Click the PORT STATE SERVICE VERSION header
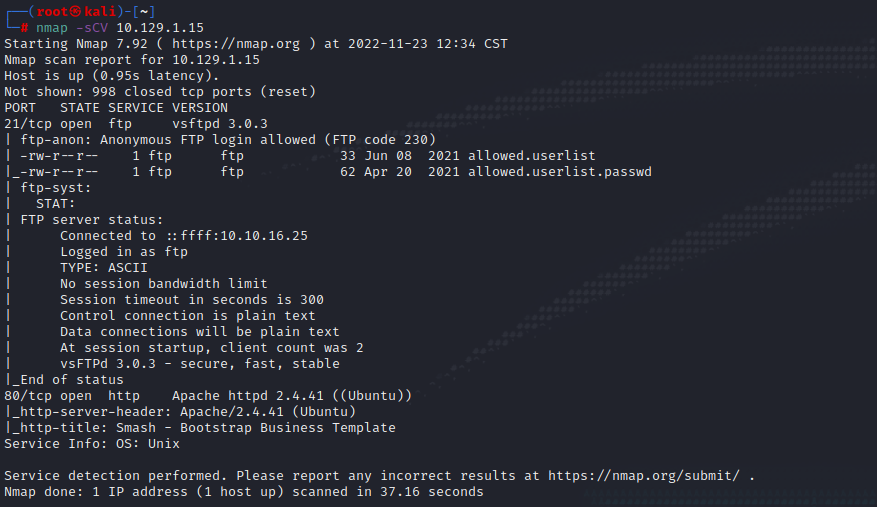 pyautogui.click(x=116, y=108)
